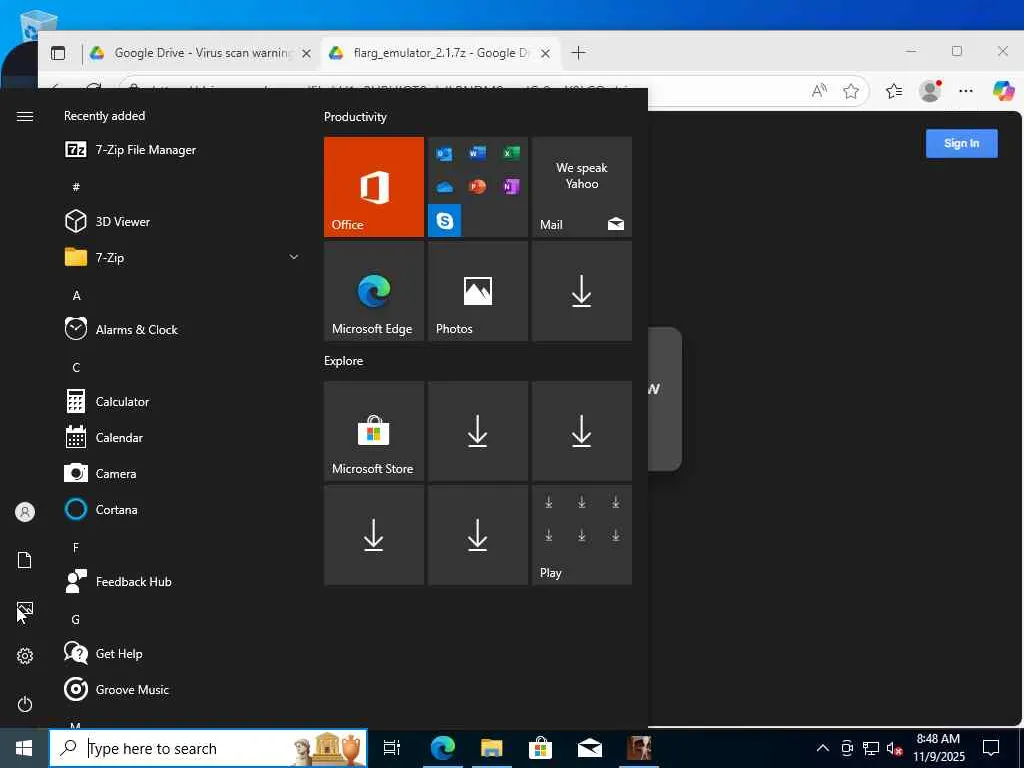Open the notification center icon
Viewport: 1024px width, 768px height.
(991, 748)
